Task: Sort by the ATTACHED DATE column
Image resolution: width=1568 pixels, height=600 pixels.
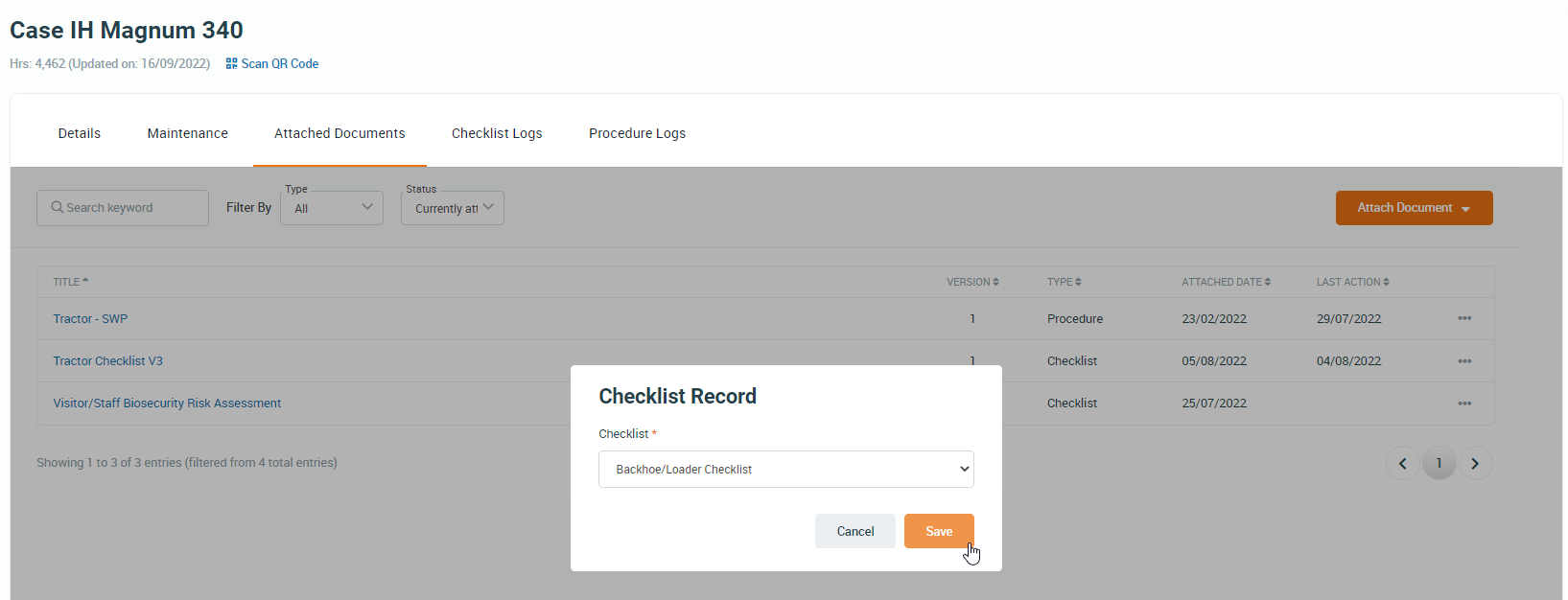Action: (x=1226, y=282)
